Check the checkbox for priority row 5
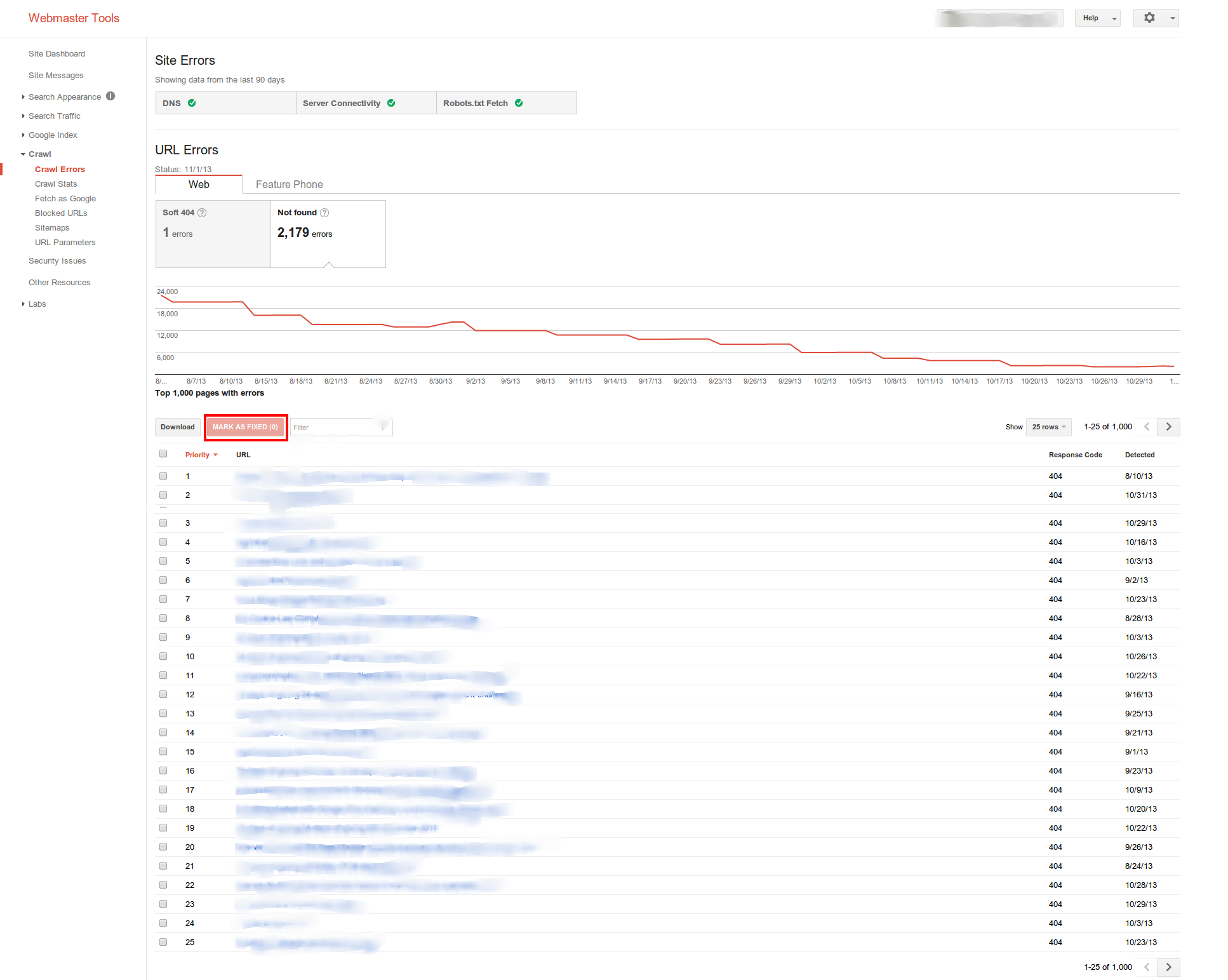Screen dimensions: 1228x980 click(164, 561)
